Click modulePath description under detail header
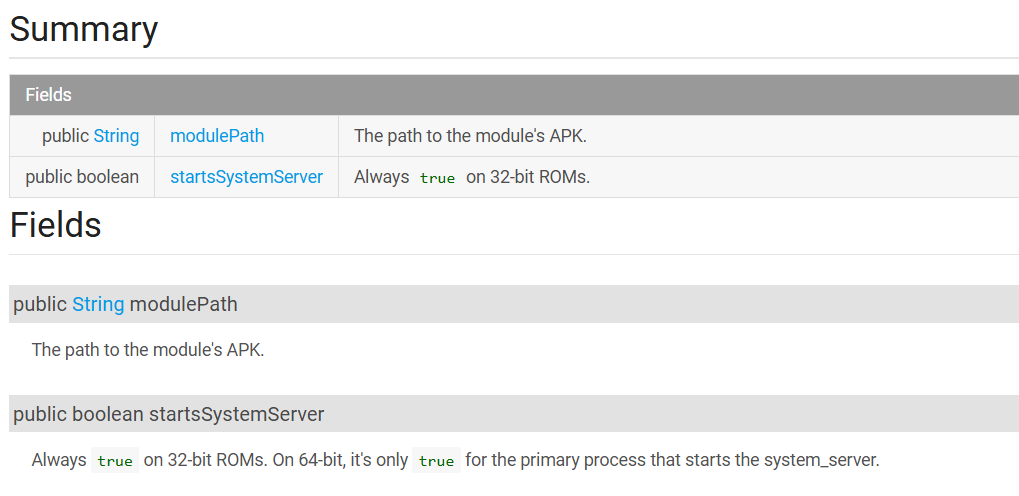Image resolution: width=1019 pixels, height=496 pixels. click(x=148, y=350)
